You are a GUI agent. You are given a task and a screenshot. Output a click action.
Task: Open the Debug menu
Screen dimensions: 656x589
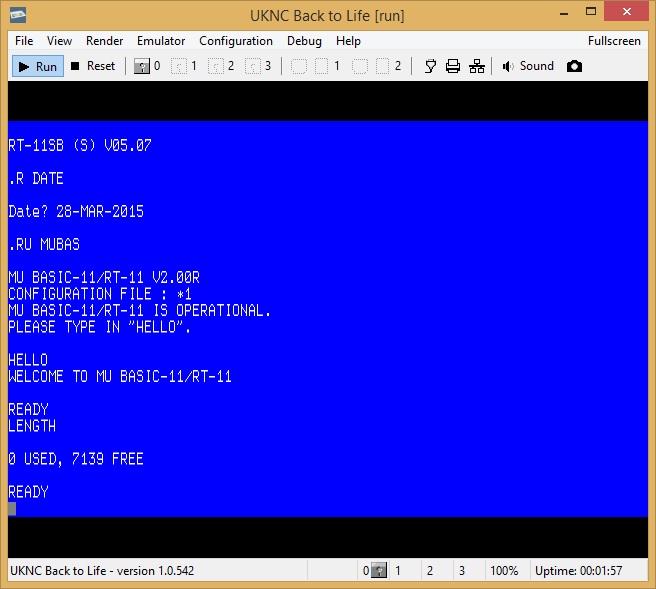coord(304,41)
